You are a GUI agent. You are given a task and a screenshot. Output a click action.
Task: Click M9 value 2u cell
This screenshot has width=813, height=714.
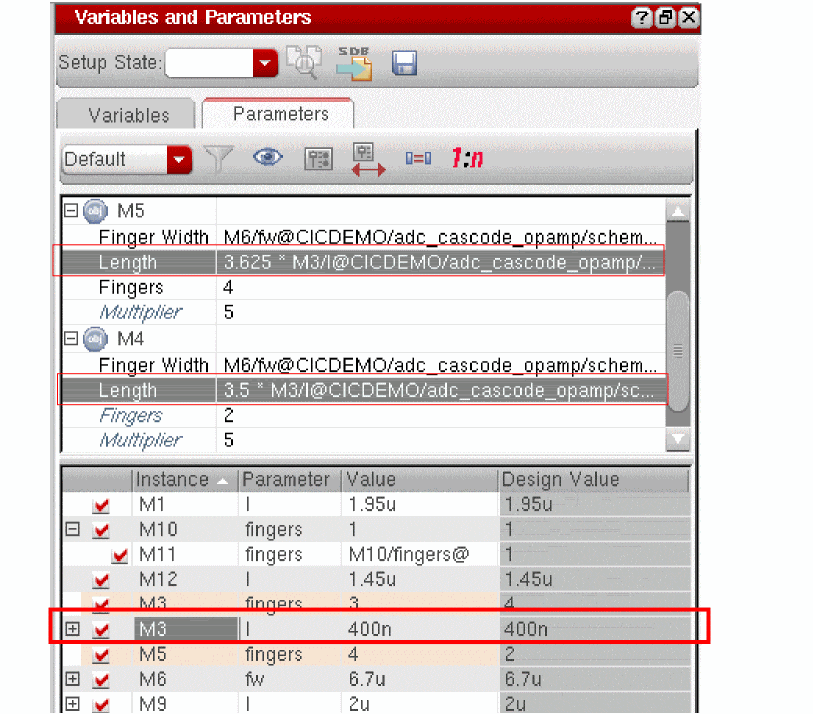(x=420, y=704)
